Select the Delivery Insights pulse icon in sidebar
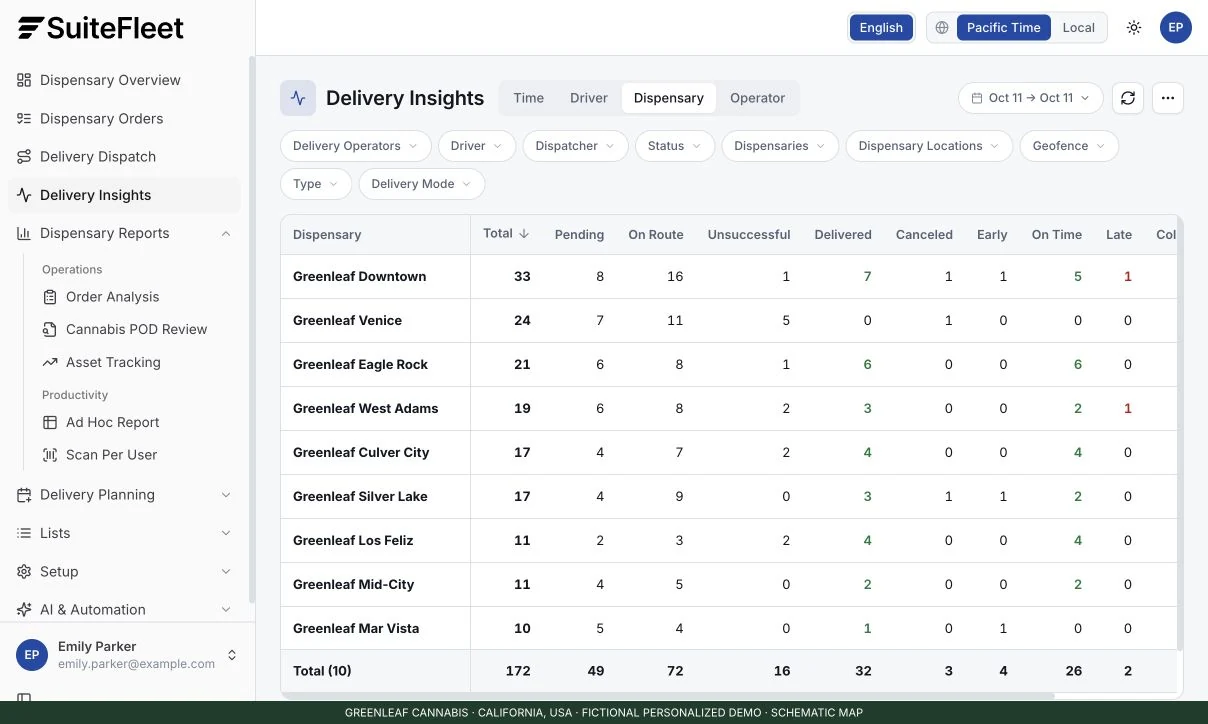 pos(24,195)
